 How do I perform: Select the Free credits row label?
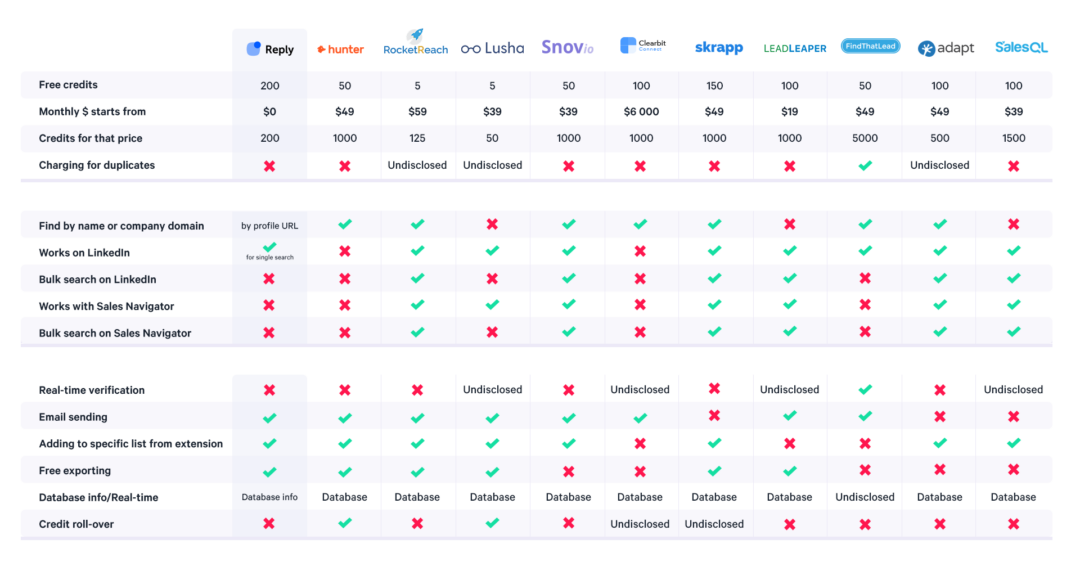[68, 85]
